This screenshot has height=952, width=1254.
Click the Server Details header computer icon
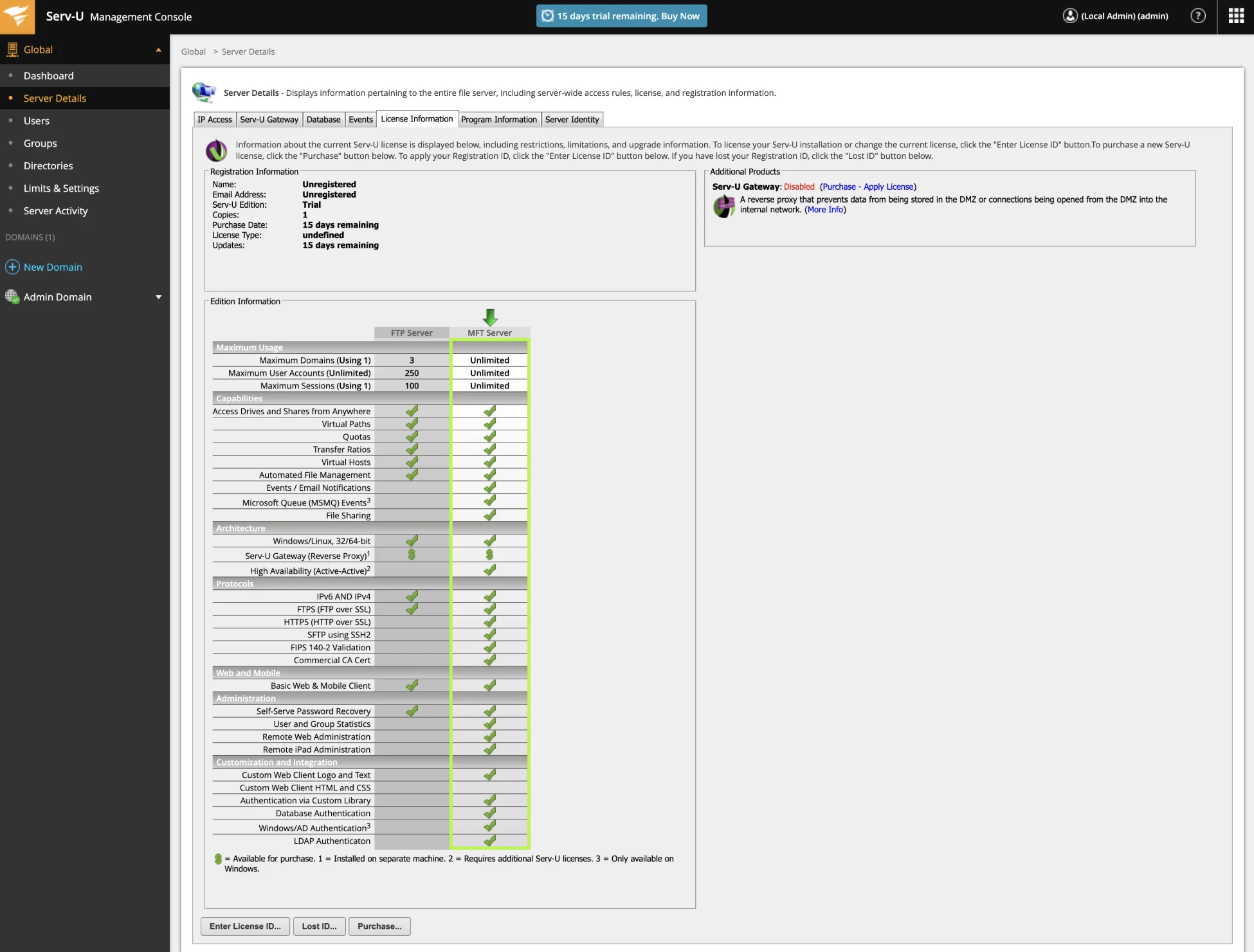pyautogui.click(x=204, y=93)
